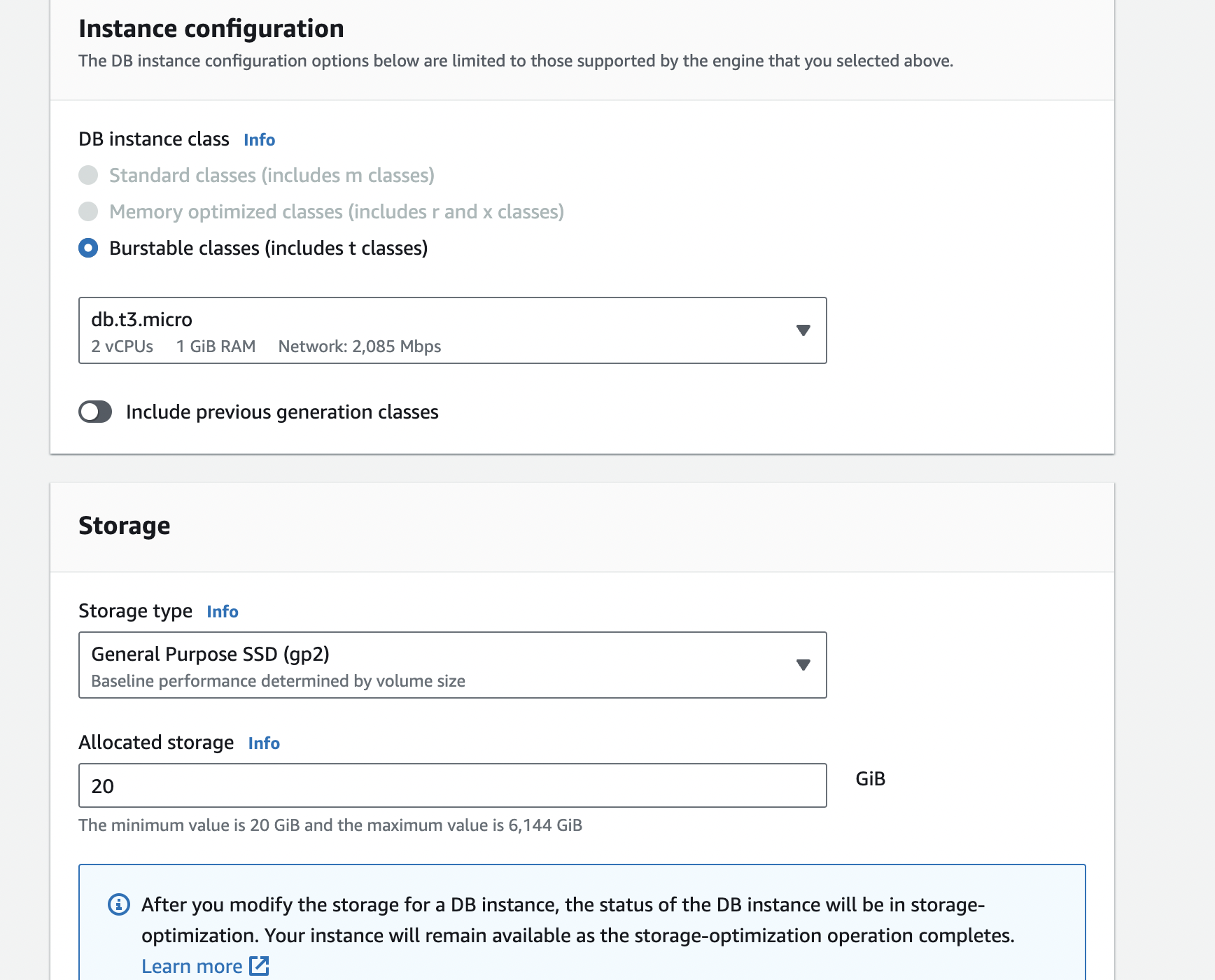This screenshot has height=980, width=1215.
Task: Open the Learn more link
Action: pyautogui.click(x=192, y=966)
